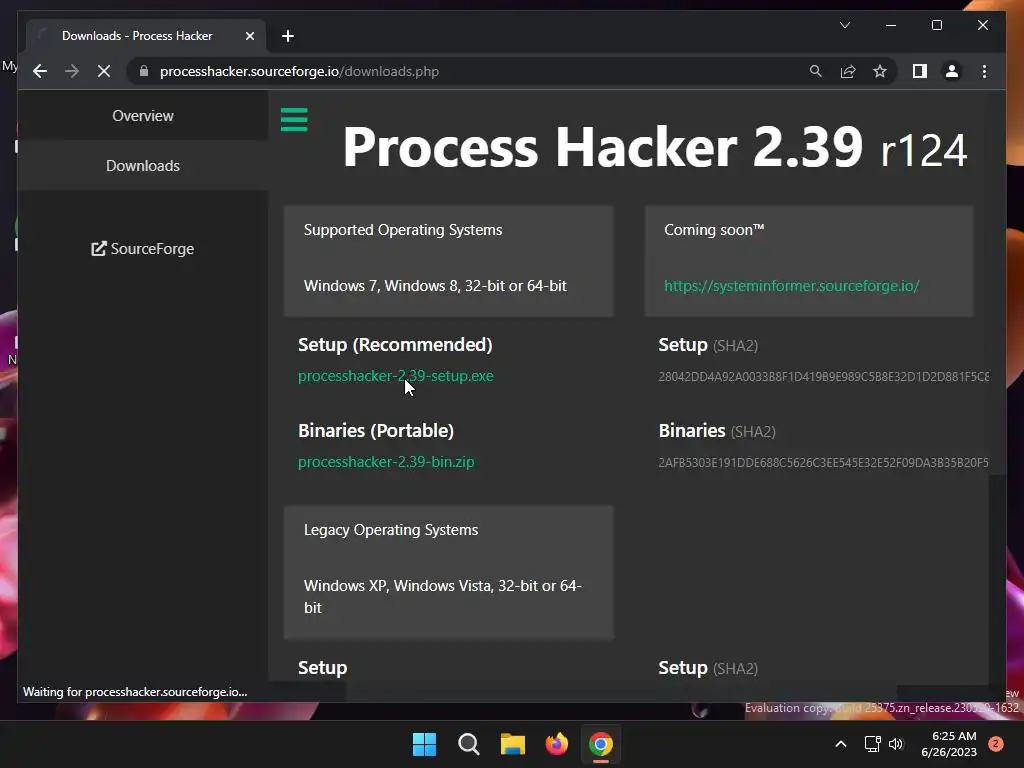Launch Firefox from the taskbar

[556, 744]
